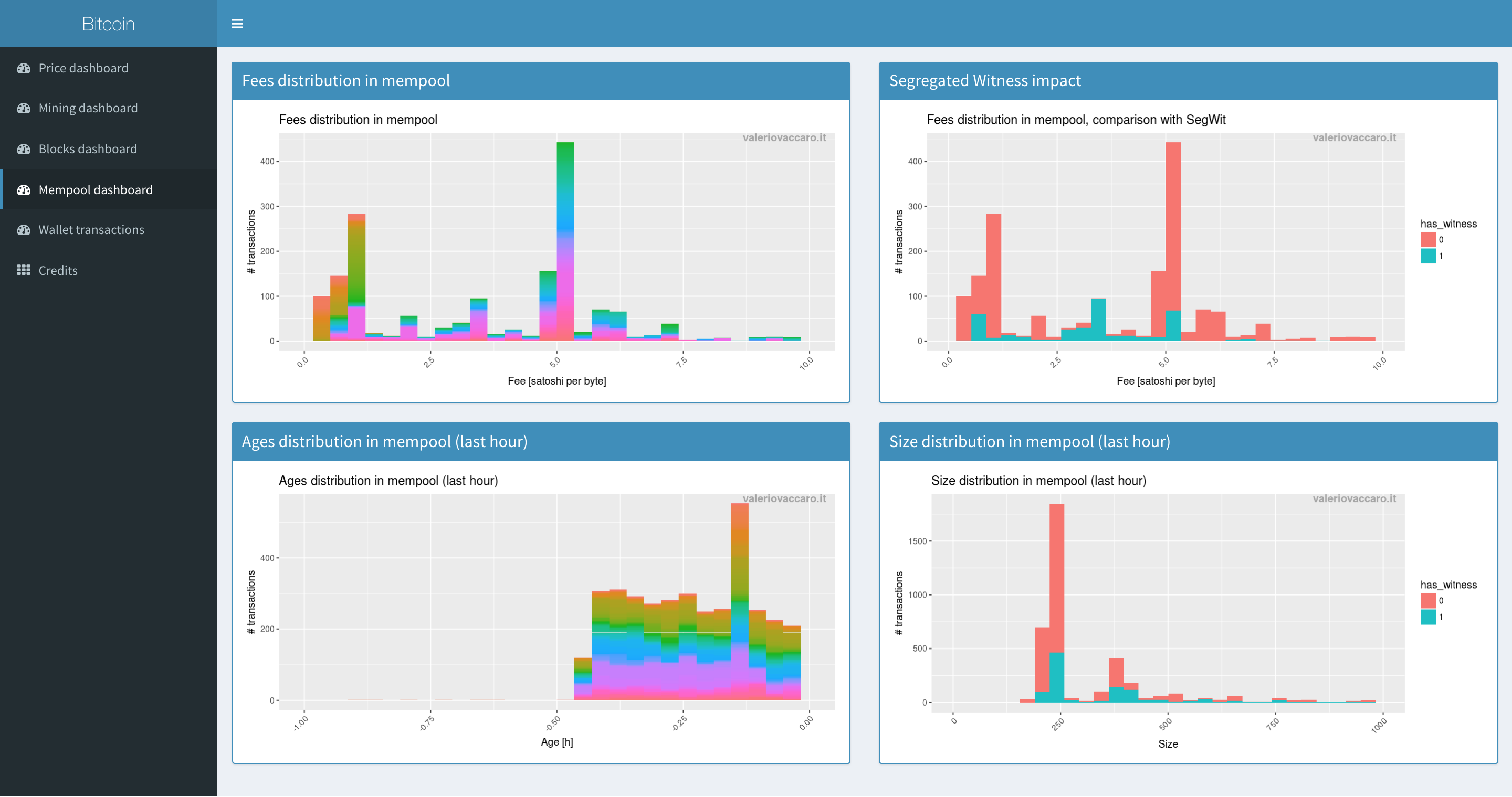Click the Bitcoin logo title
Image resolution: width=1512 pixels, height=797 pixels.
pyautogui.click(x=108, y=24)
